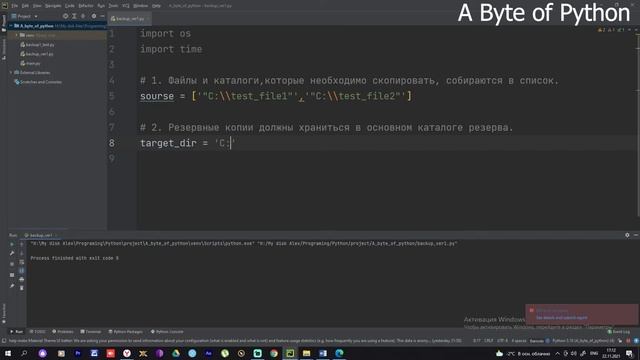Open the Event Log
This screenshot has height=360, width=640.
click(618, 332)
